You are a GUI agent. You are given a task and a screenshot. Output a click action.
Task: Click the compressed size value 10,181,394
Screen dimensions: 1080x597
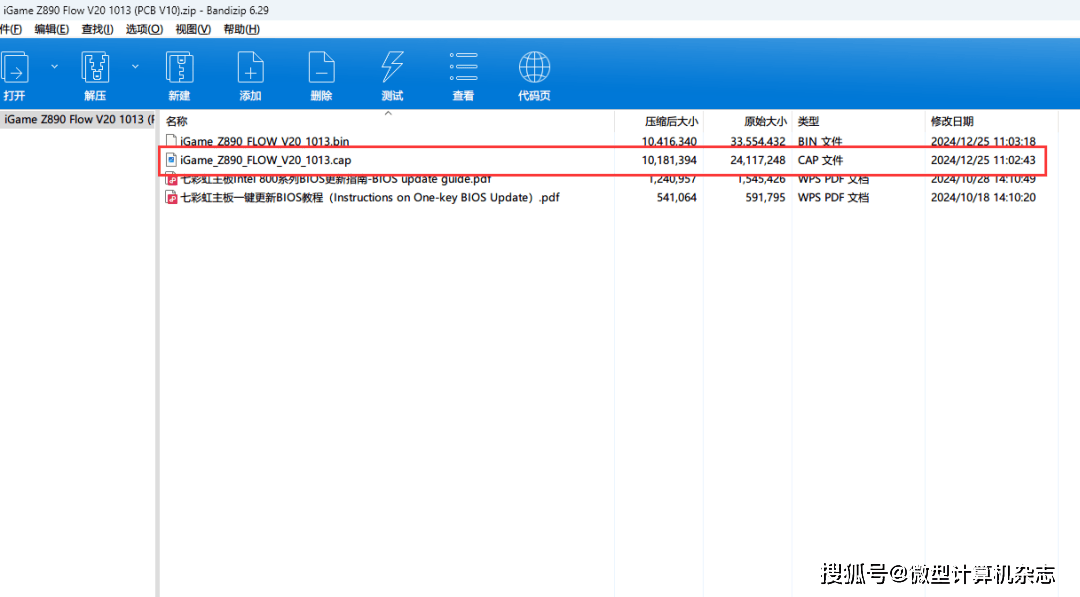669,160
